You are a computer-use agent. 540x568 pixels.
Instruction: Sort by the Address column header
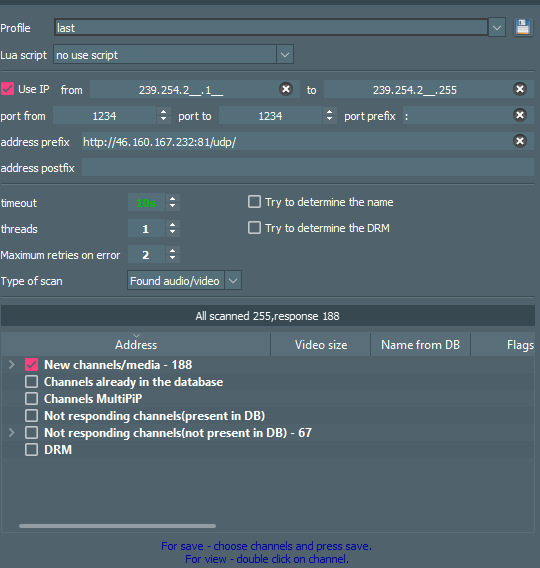click(136, 344)
